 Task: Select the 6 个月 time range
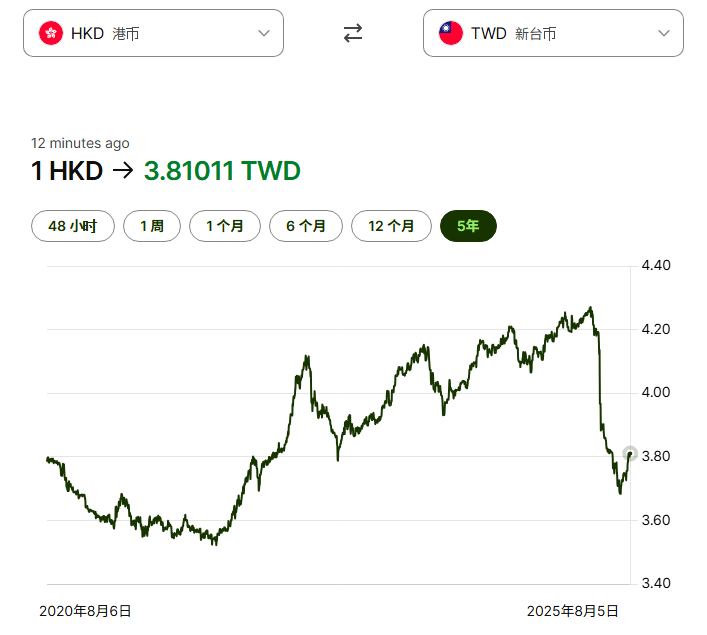coord(306,226)
